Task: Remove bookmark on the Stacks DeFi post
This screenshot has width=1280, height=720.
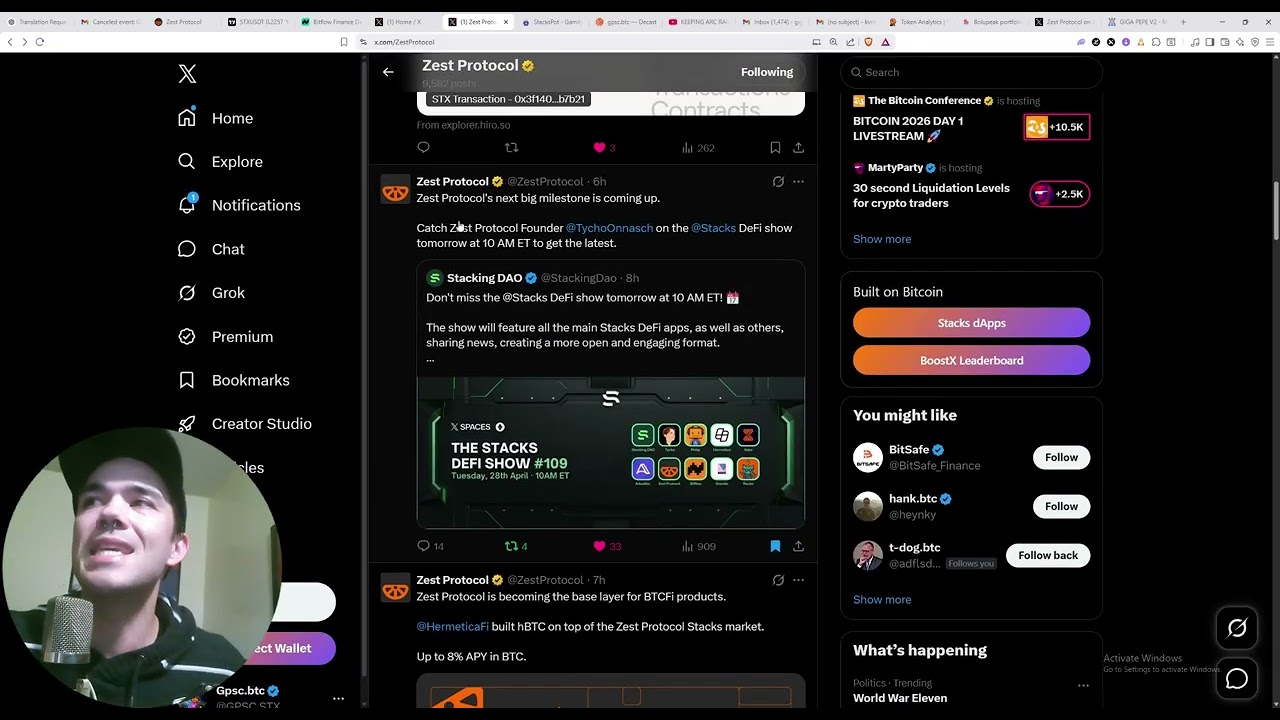Action: click(x=775, y=546)
